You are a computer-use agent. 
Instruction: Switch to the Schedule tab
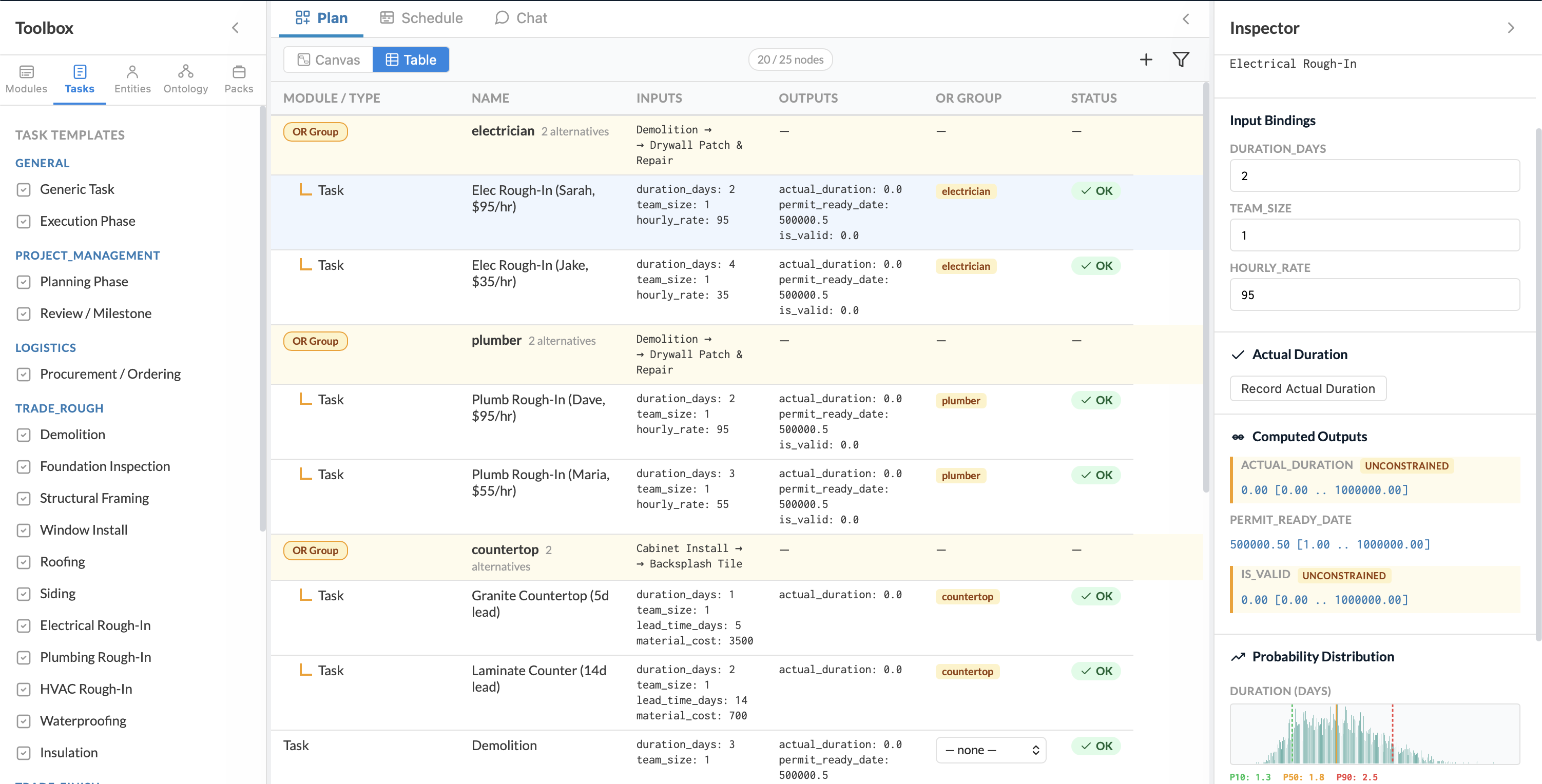click(x=421, y=17)
